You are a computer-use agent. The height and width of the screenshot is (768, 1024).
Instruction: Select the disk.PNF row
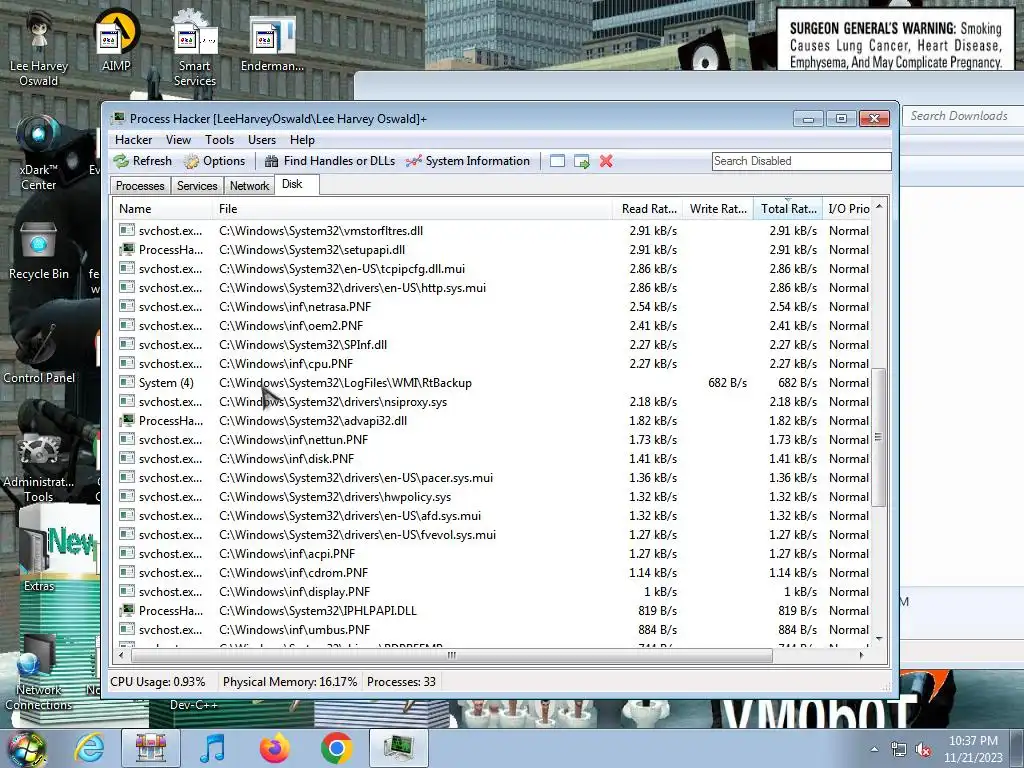tap(494, 458)
